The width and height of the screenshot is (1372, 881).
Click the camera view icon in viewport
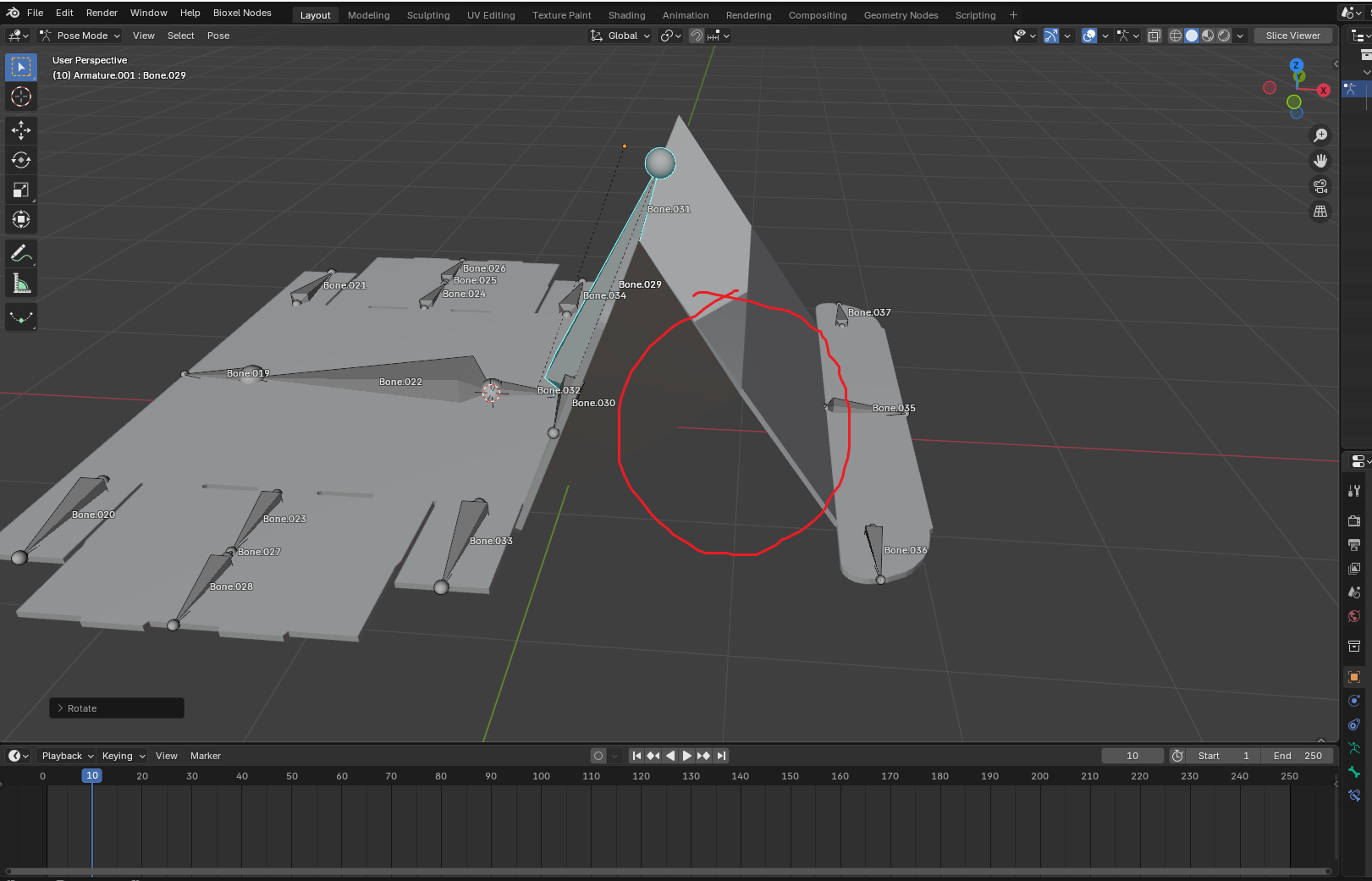pos(1320,186)
